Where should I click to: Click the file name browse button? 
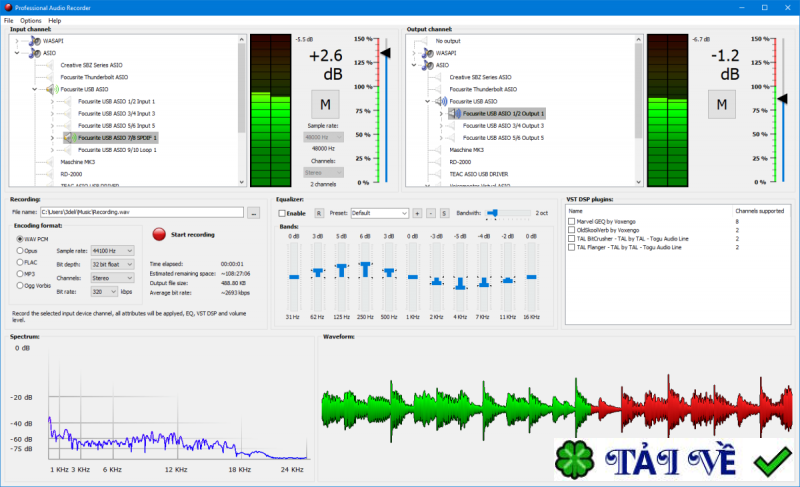(254, 212)
